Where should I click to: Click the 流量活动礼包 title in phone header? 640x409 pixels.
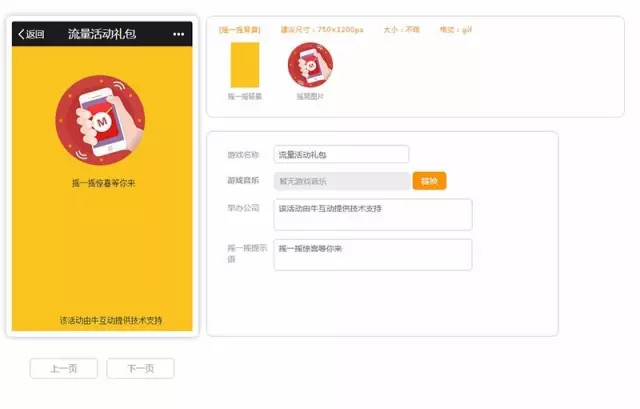(102, 34)
